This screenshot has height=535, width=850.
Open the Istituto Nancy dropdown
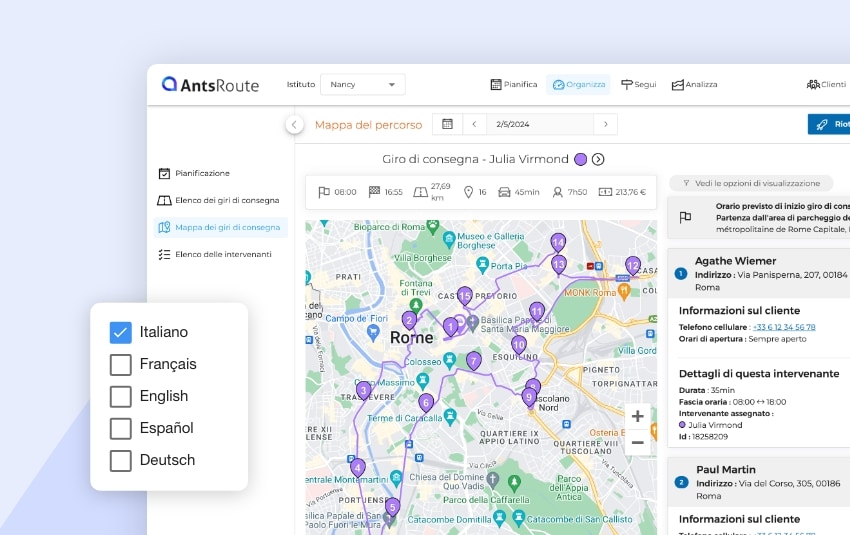click(x=362, y=85)
